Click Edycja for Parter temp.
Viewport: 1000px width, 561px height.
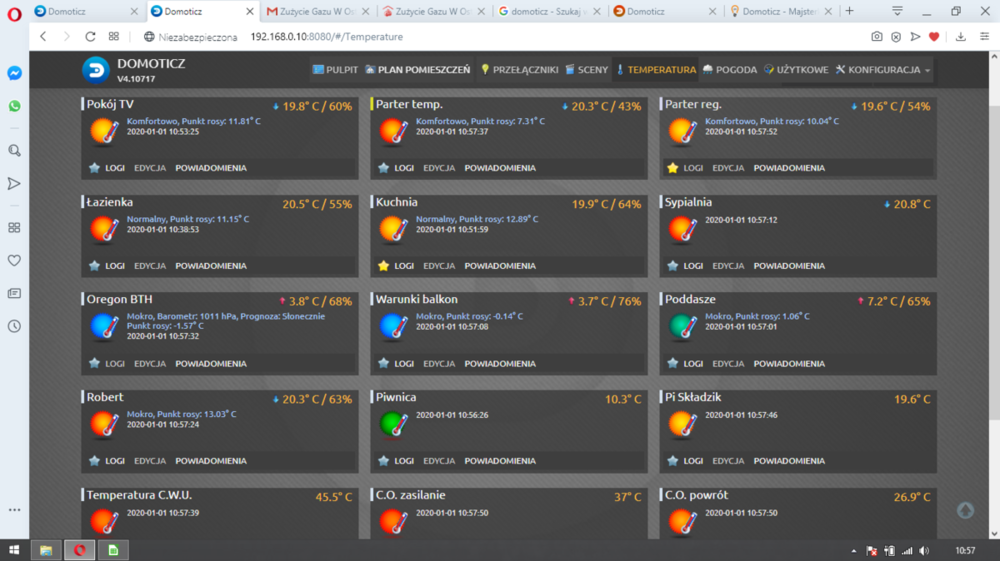click(x=439, y=168)
